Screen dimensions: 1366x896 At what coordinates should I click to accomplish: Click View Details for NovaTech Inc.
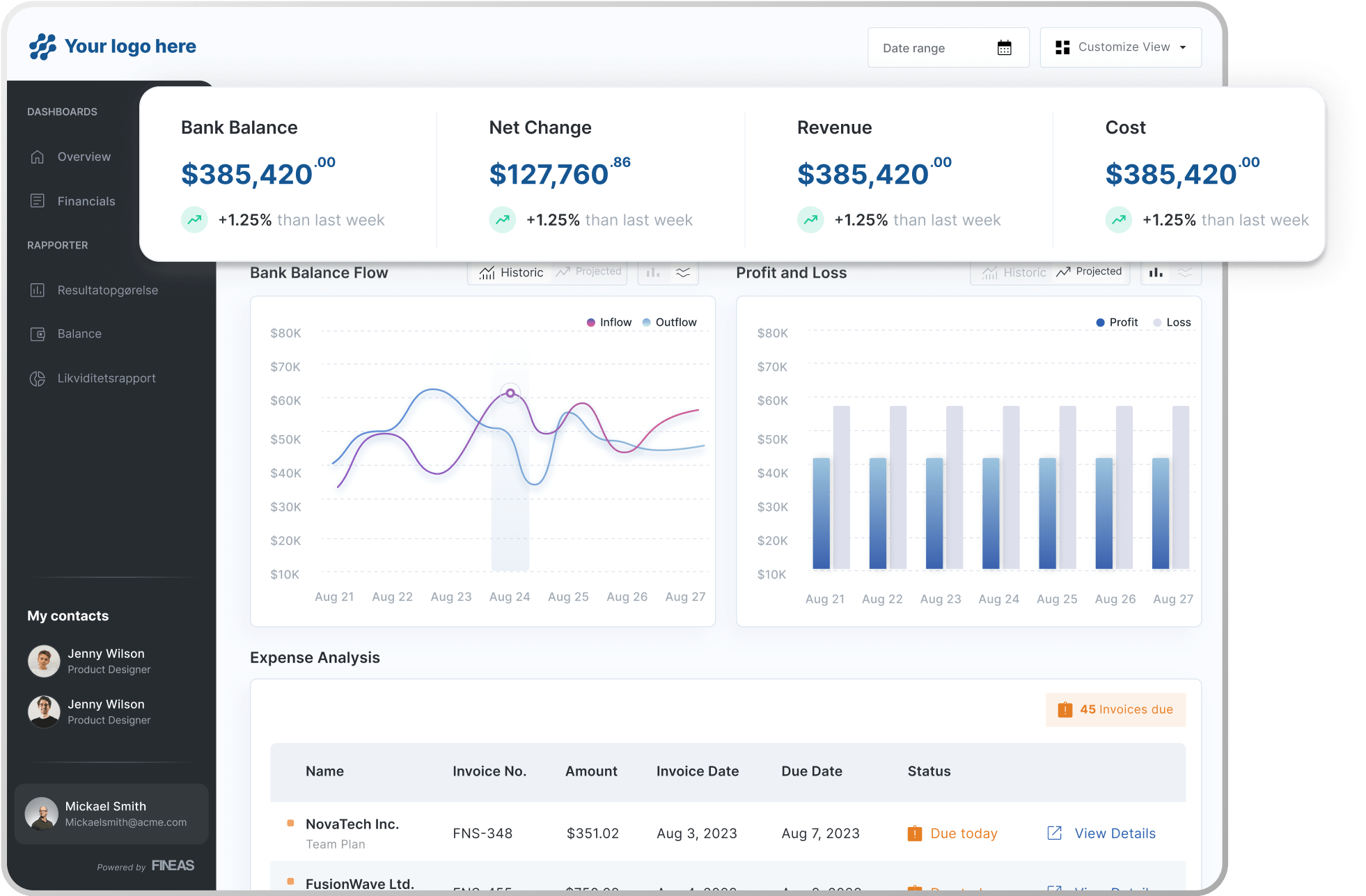pos(1115,833)
